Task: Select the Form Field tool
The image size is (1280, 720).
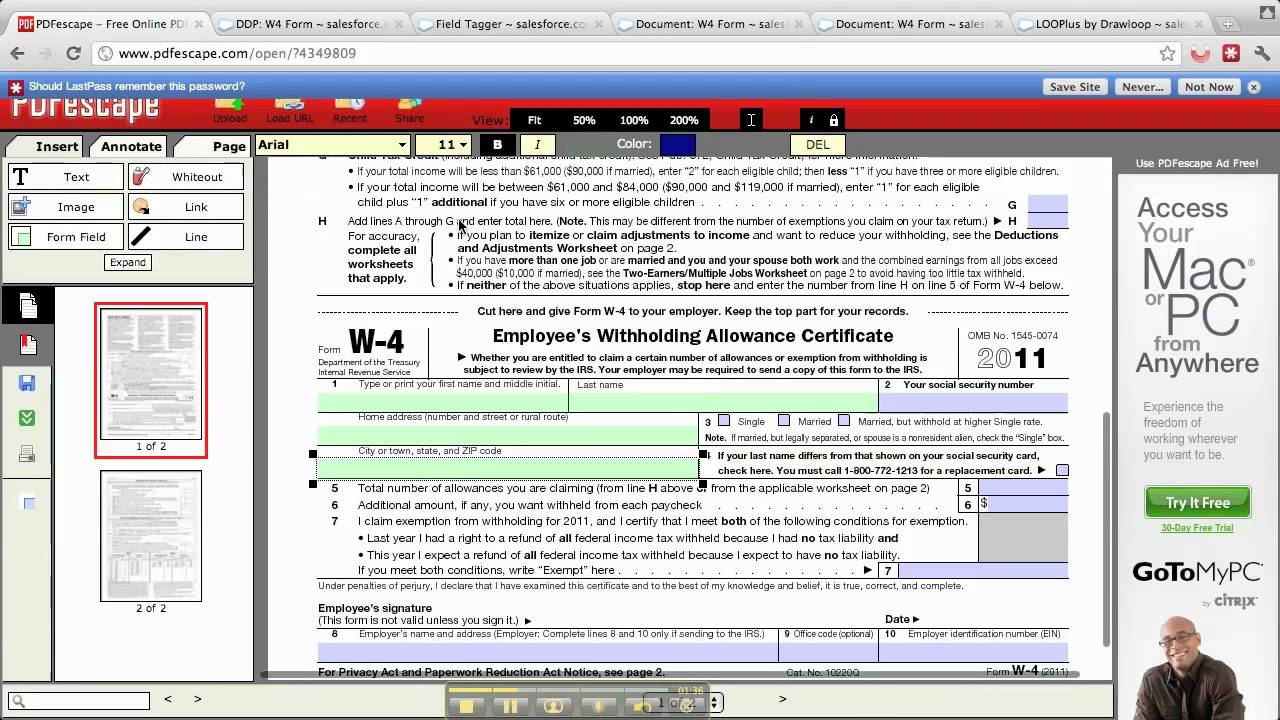Action: [66, 237]
